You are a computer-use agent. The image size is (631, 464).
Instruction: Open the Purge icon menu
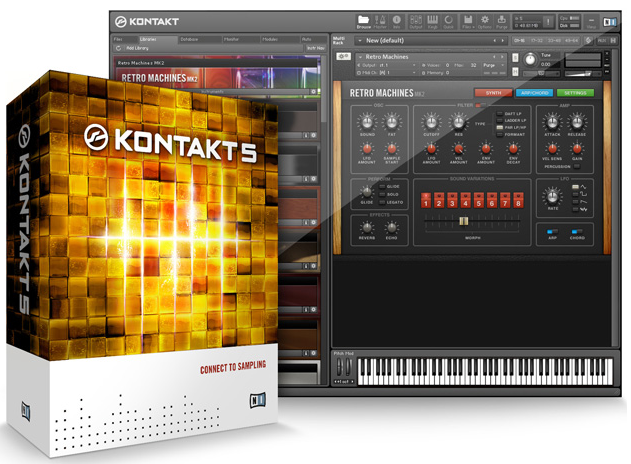(x=501, y=20)
